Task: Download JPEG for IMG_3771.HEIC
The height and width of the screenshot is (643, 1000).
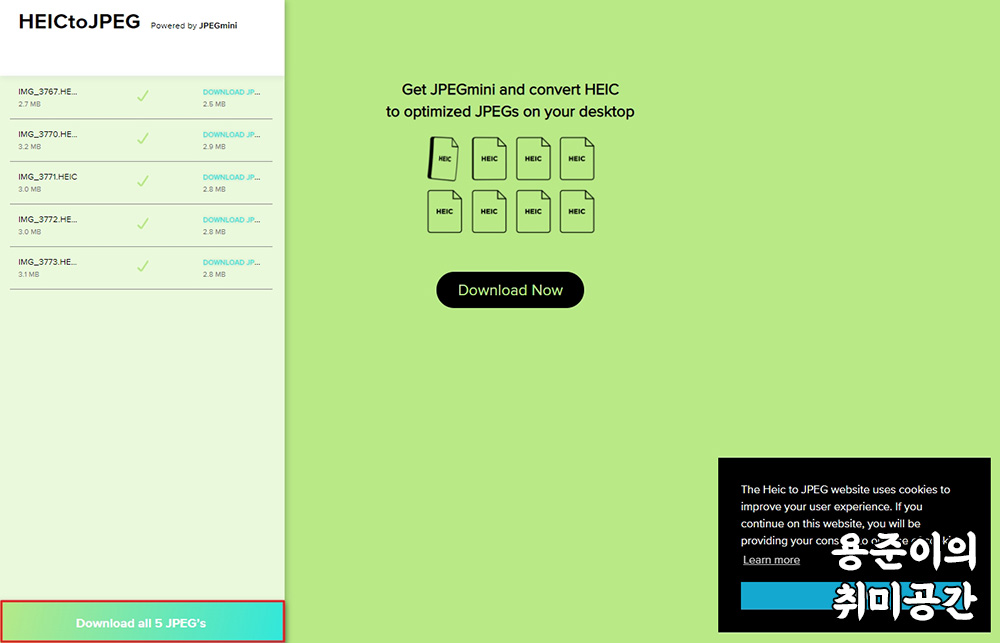Action: 232,177
